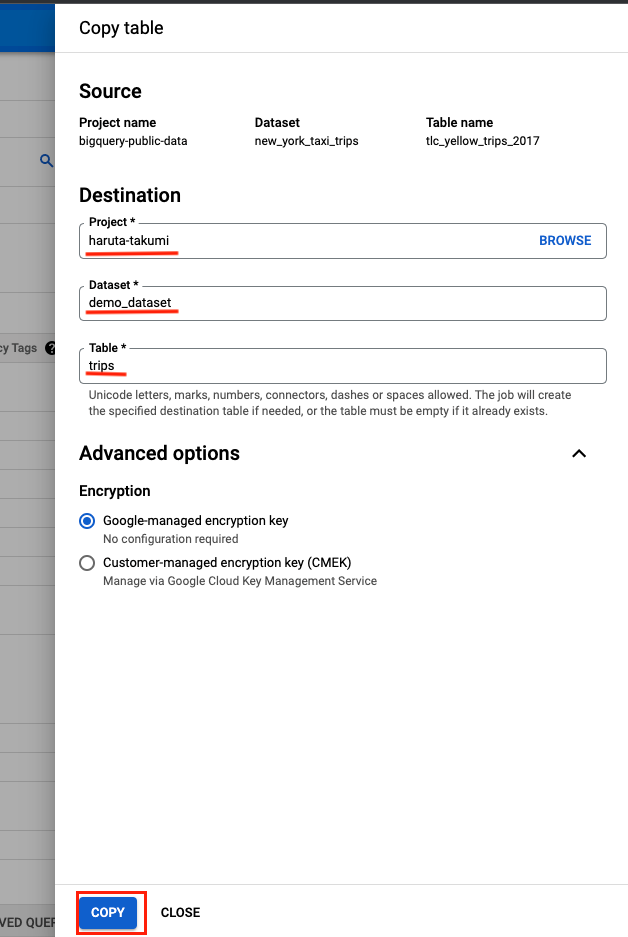
Task: Select the BROWSE control in the Project row
Action: coord(565,240)
